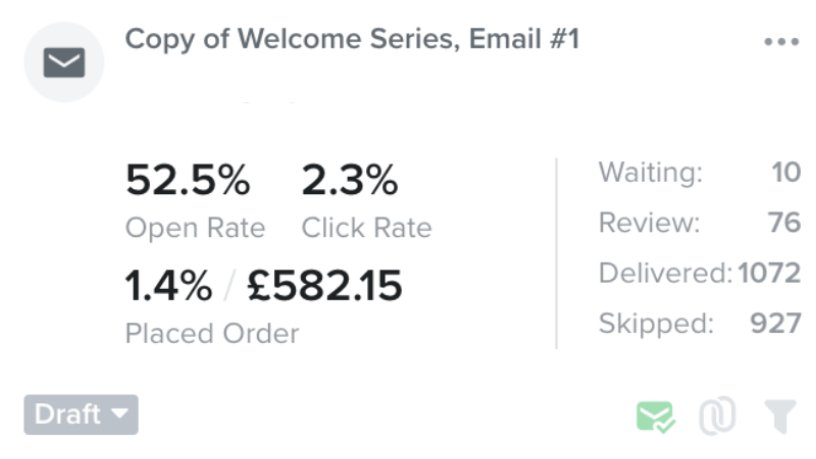The image size is (816, 459).
Task: Click the Placed Order label
Action: [212, 334]
